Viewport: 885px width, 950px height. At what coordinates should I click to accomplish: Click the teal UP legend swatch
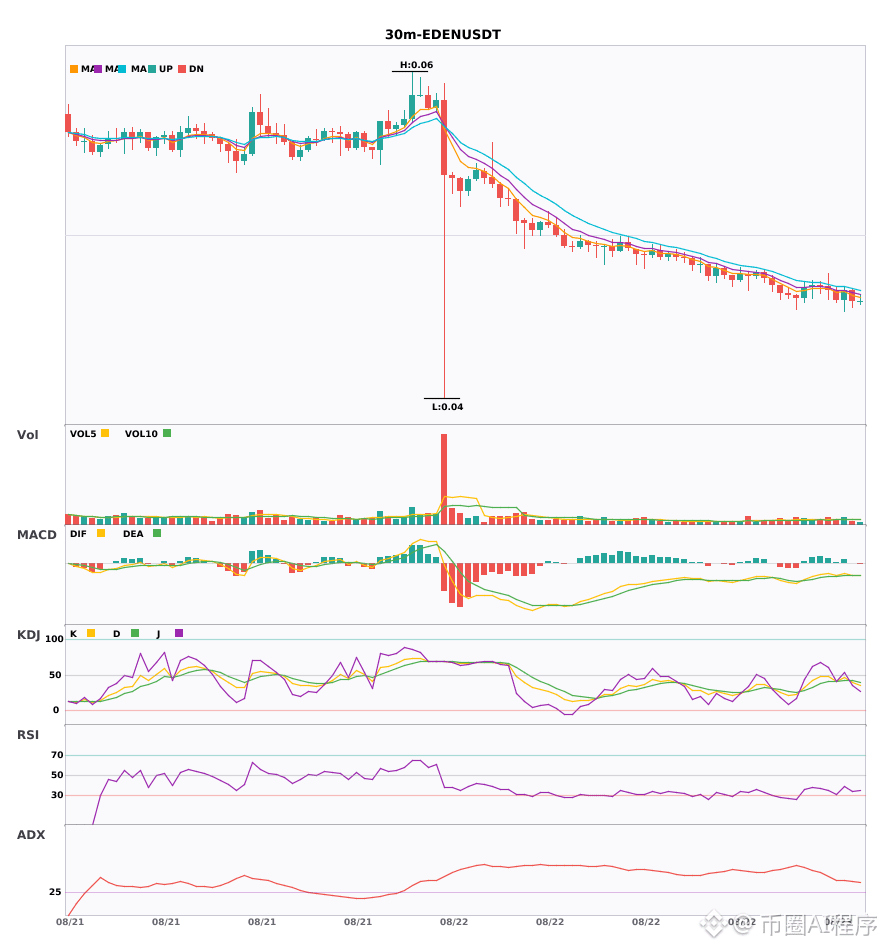pos(152,69)
